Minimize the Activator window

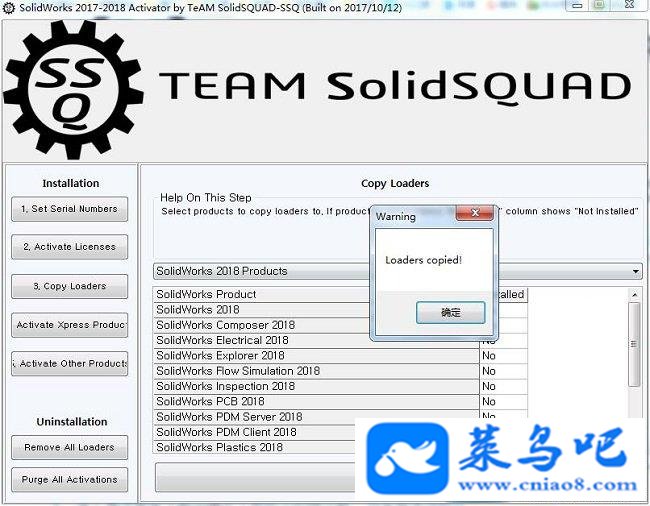click(x=577, y=6)
